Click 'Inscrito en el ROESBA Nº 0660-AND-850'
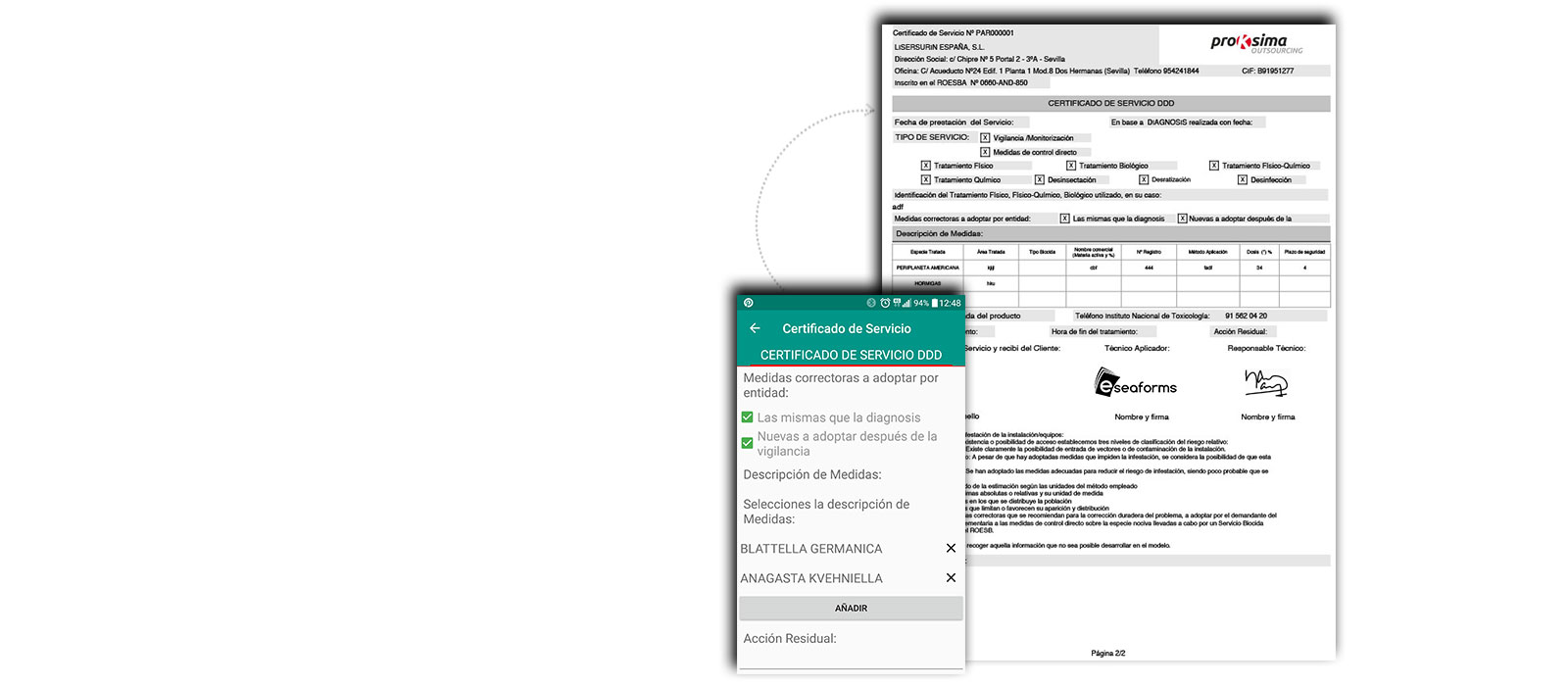This screenshot has height=686, width=1568. point(961,83)
